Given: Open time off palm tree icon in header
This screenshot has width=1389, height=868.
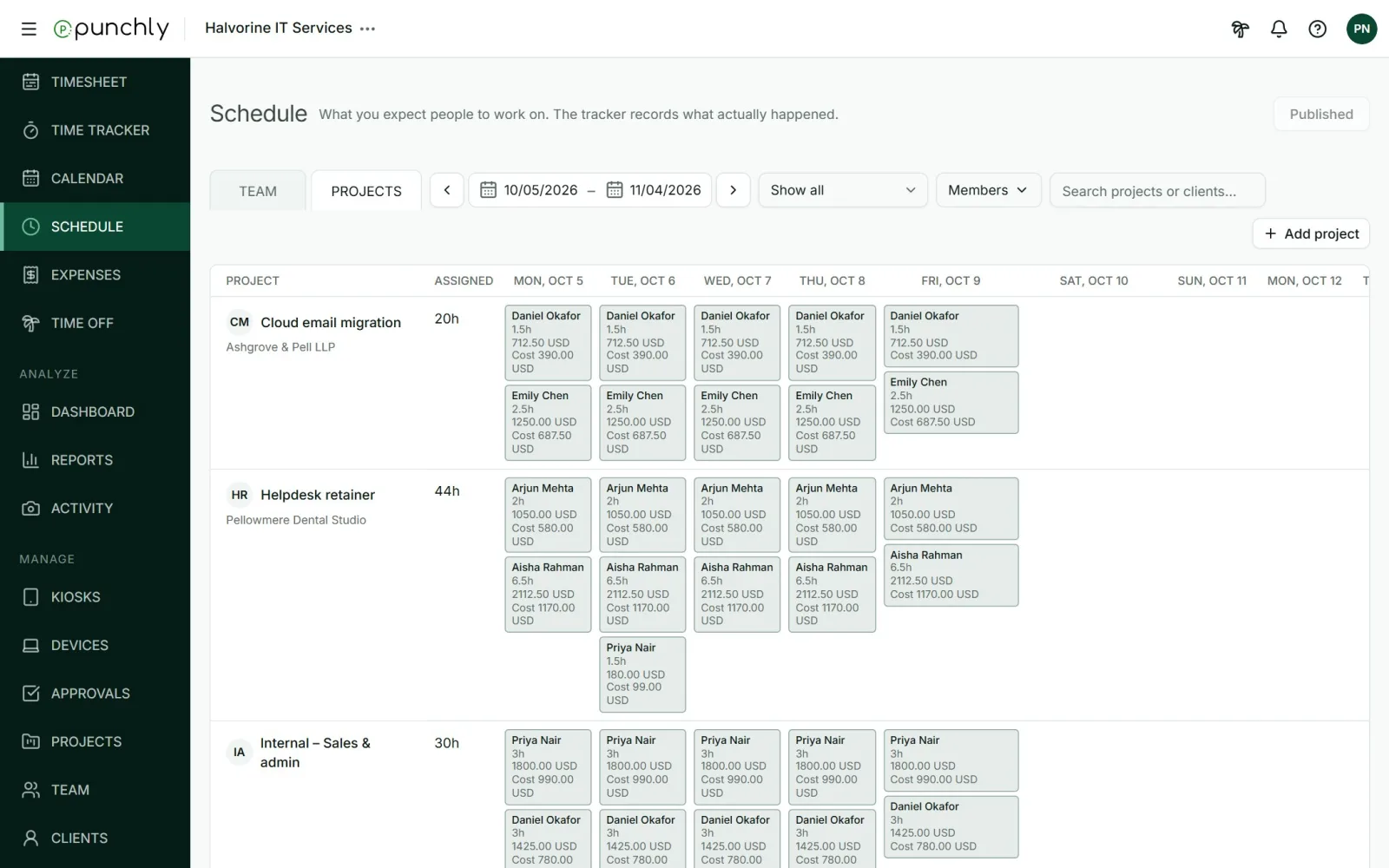Looking at the screenshot, I should click(1240, 29).
